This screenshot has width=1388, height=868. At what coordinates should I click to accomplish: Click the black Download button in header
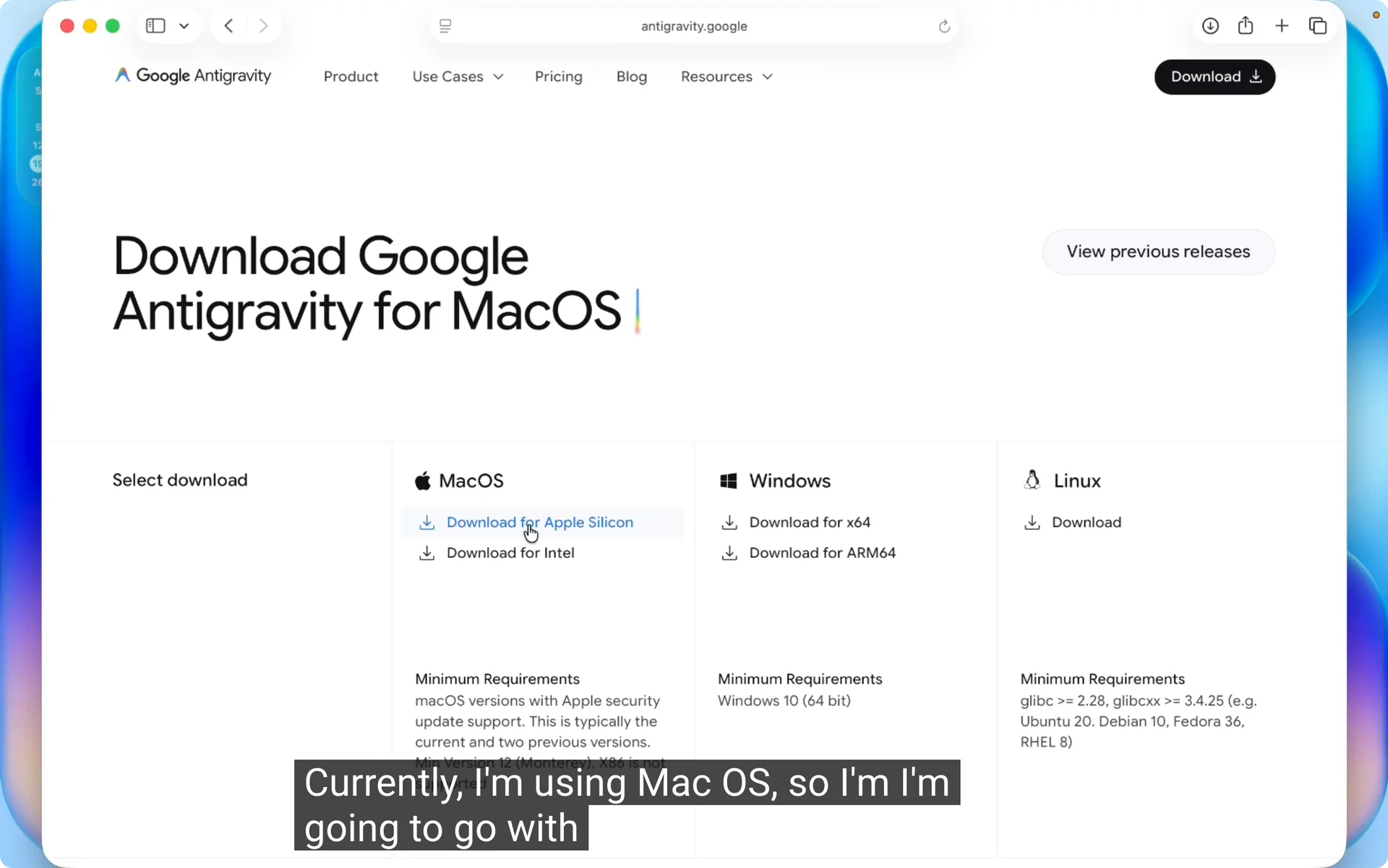click(1214, 77)
